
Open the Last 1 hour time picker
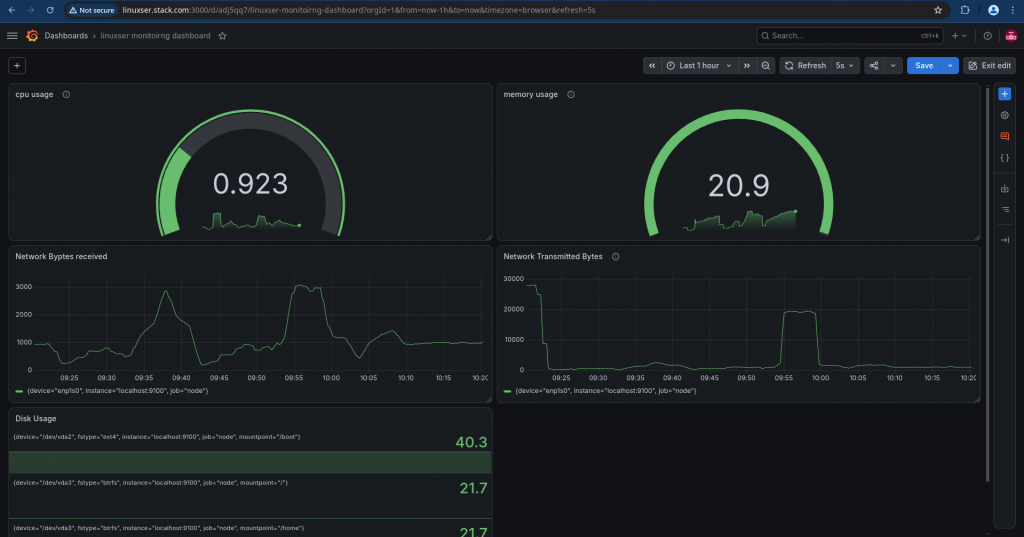(x=699, y=65)
